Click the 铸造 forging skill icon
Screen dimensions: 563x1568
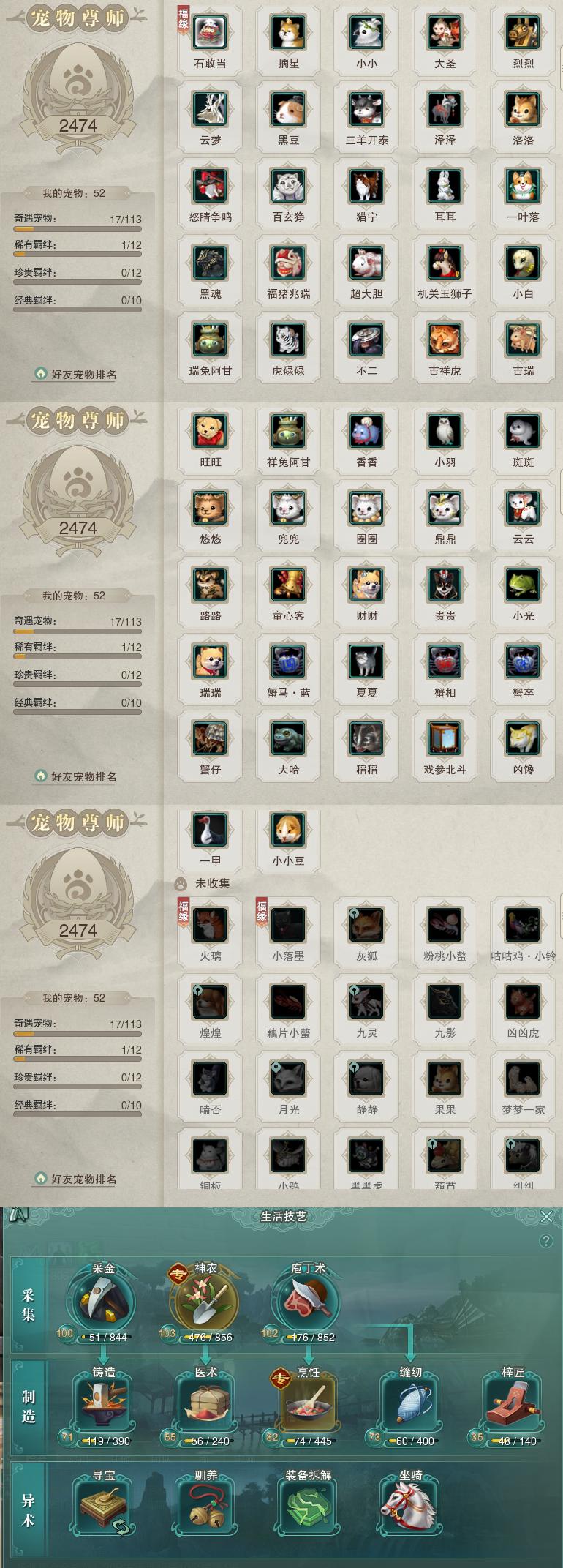[104, 1404]
